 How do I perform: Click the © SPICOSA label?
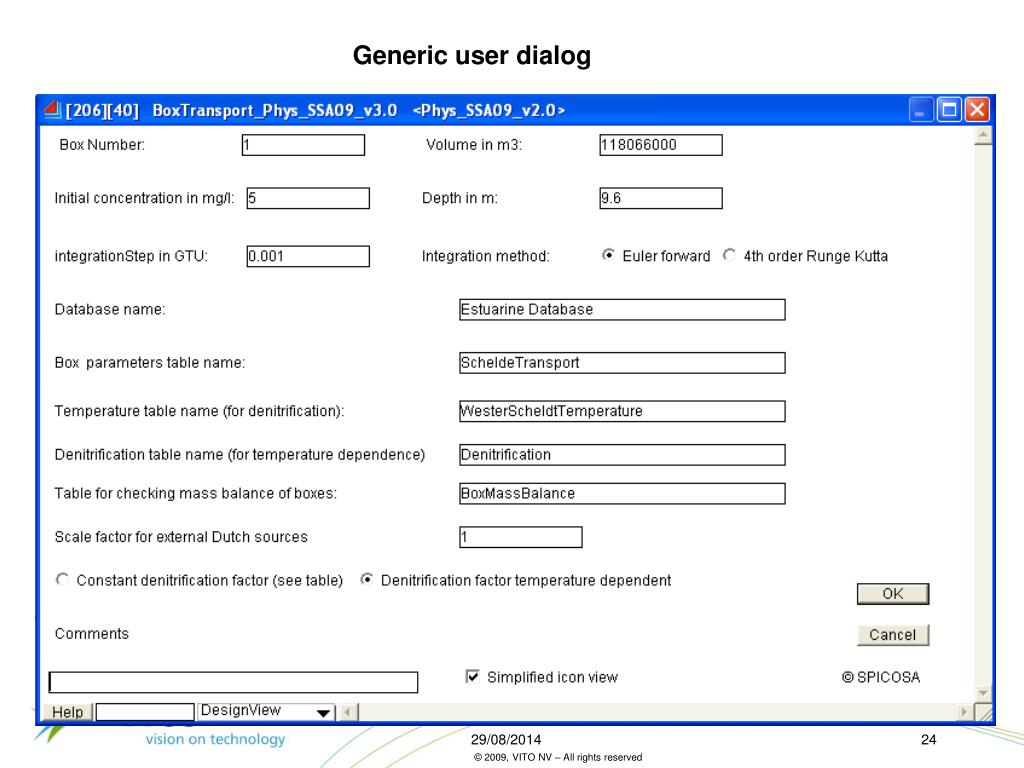881,677
